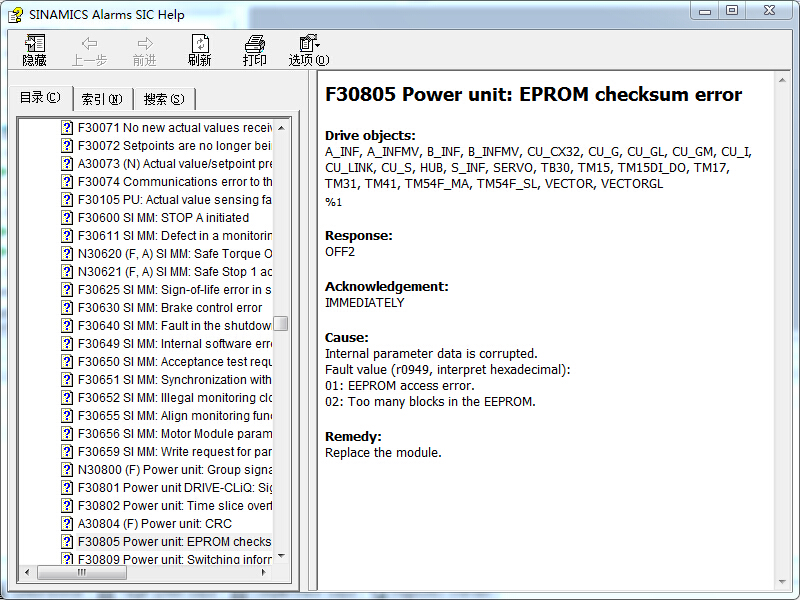Switch to the 目录 (Contents) tab
Image resolution: width=800 pixels, height=600 pixels.
click(x=40, y=97)
